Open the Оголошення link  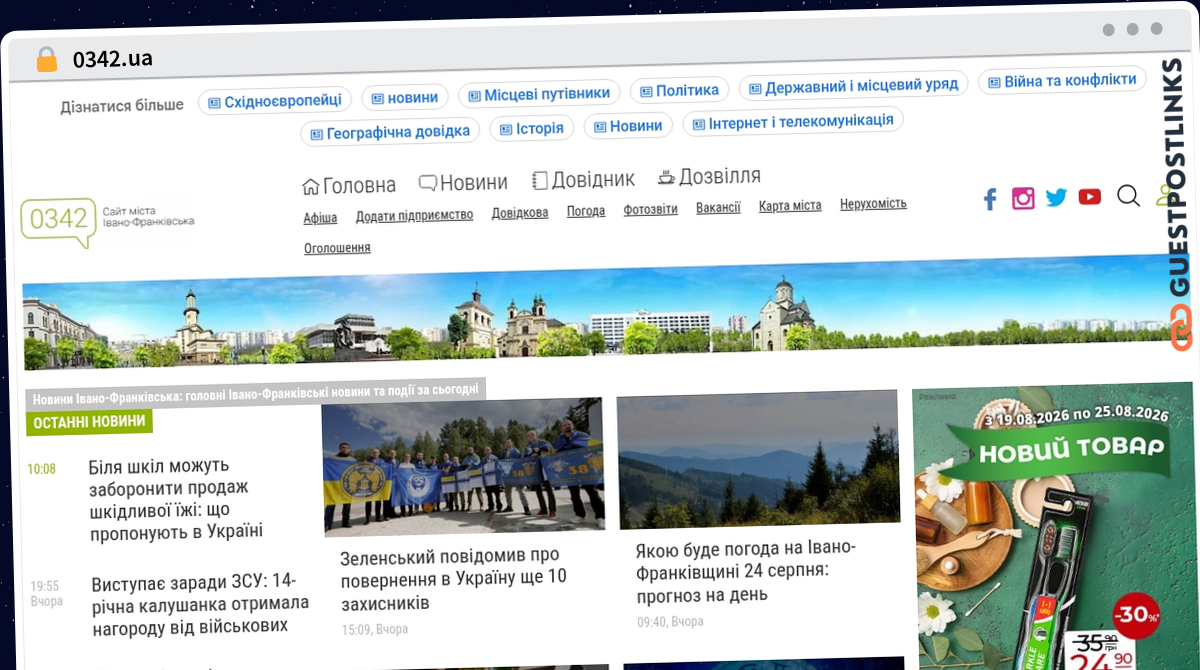pos(337,247)
